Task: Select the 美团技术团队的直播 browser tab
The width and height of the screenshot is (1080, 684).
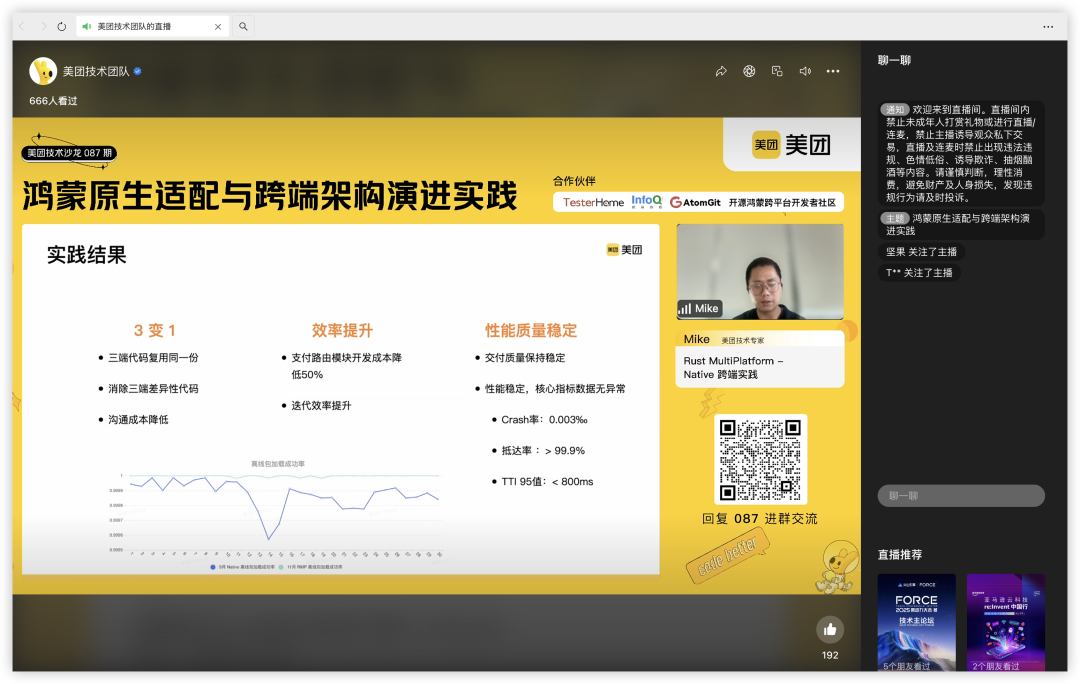Action: (145, 27)
